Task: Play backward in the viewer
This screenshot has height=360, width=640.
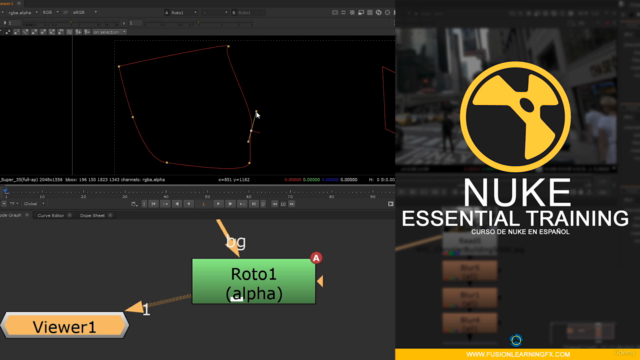Action: pyautogui.click(x=177, y=204)
